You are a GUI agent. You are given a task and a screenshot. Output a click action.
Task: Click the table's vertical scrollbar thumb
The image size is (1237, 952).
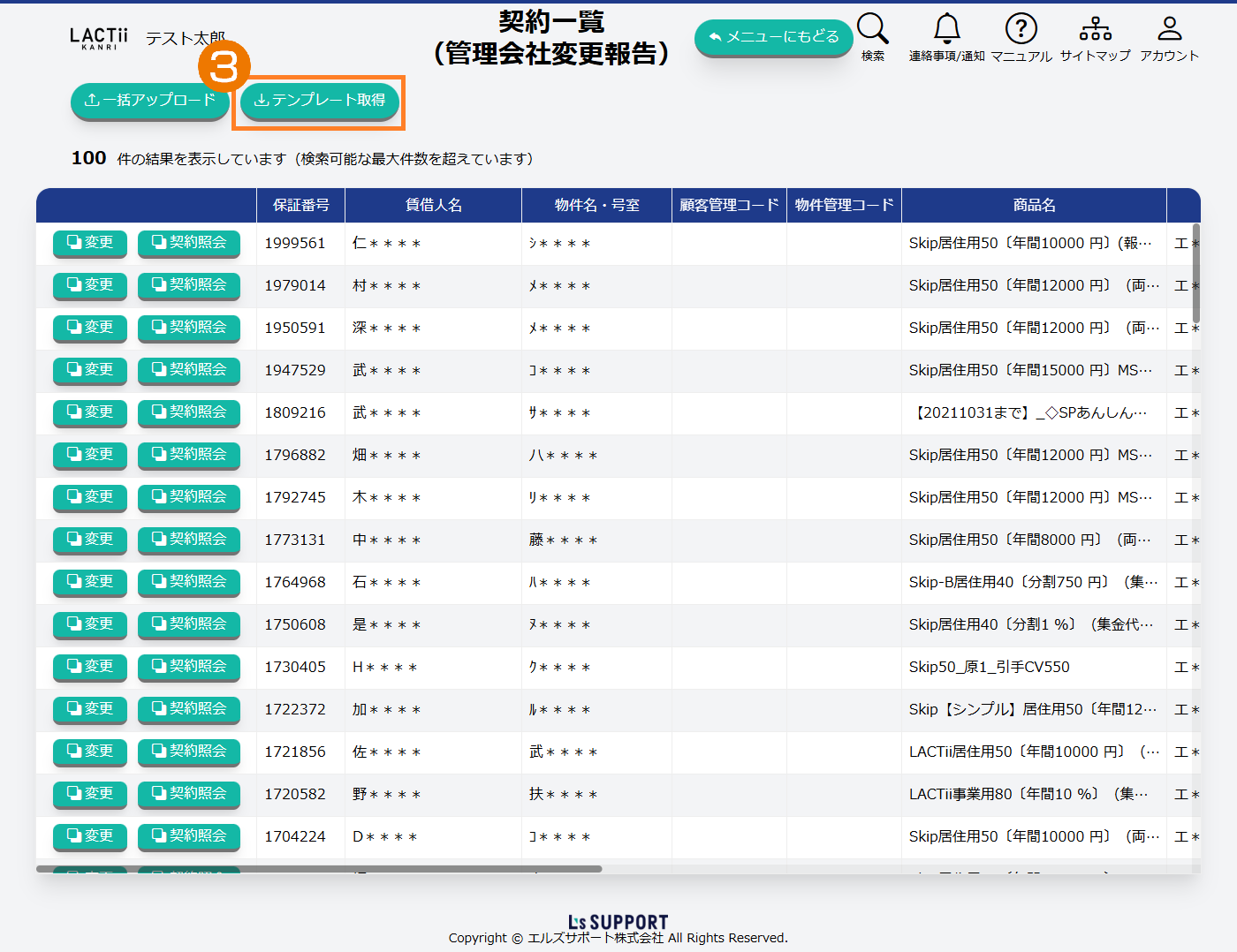(x=1196, y=274)
